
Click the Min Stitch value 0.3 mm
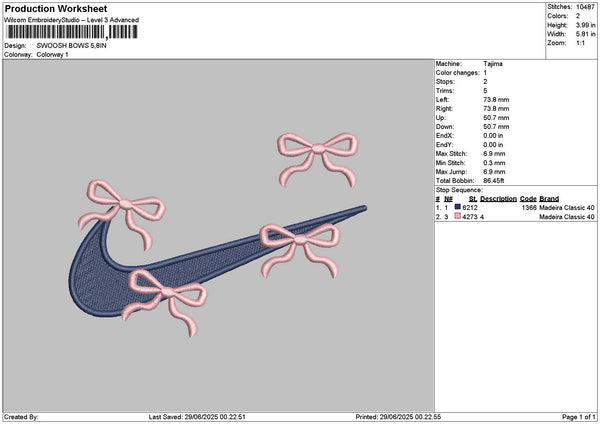coord(494,163)
